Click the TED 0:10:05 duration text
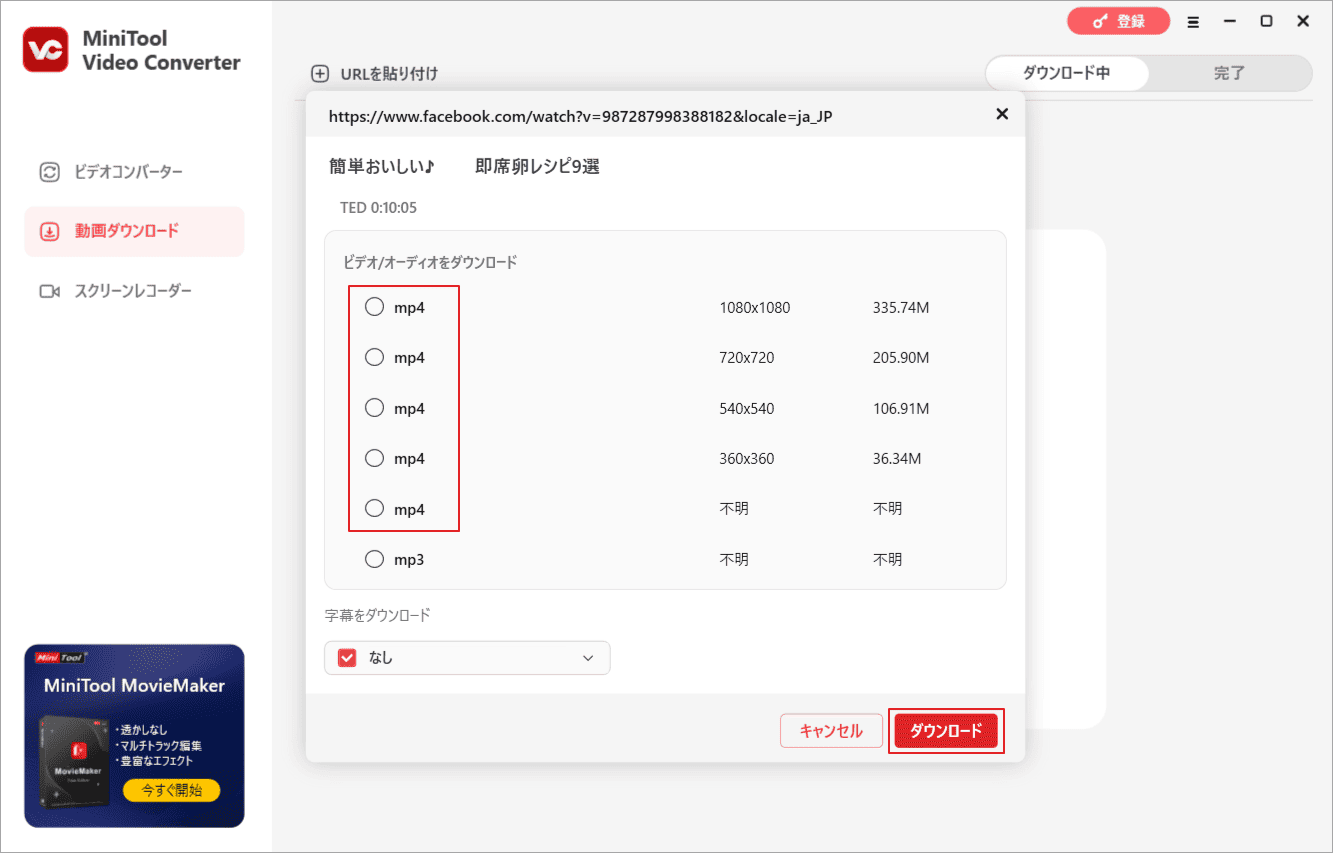The height and width of the screenshot is (853, 1333). tap(378, 208)
